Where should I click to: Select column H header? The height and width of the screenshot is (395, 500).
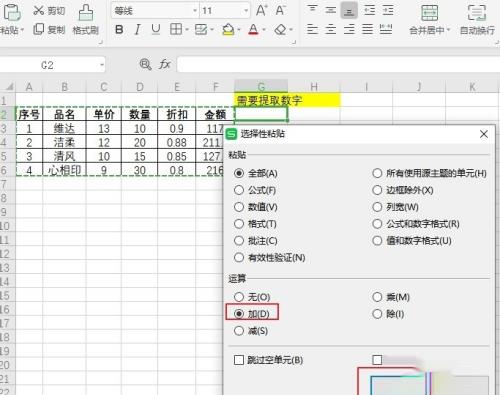pyautogui.click(x=314, y=87)
